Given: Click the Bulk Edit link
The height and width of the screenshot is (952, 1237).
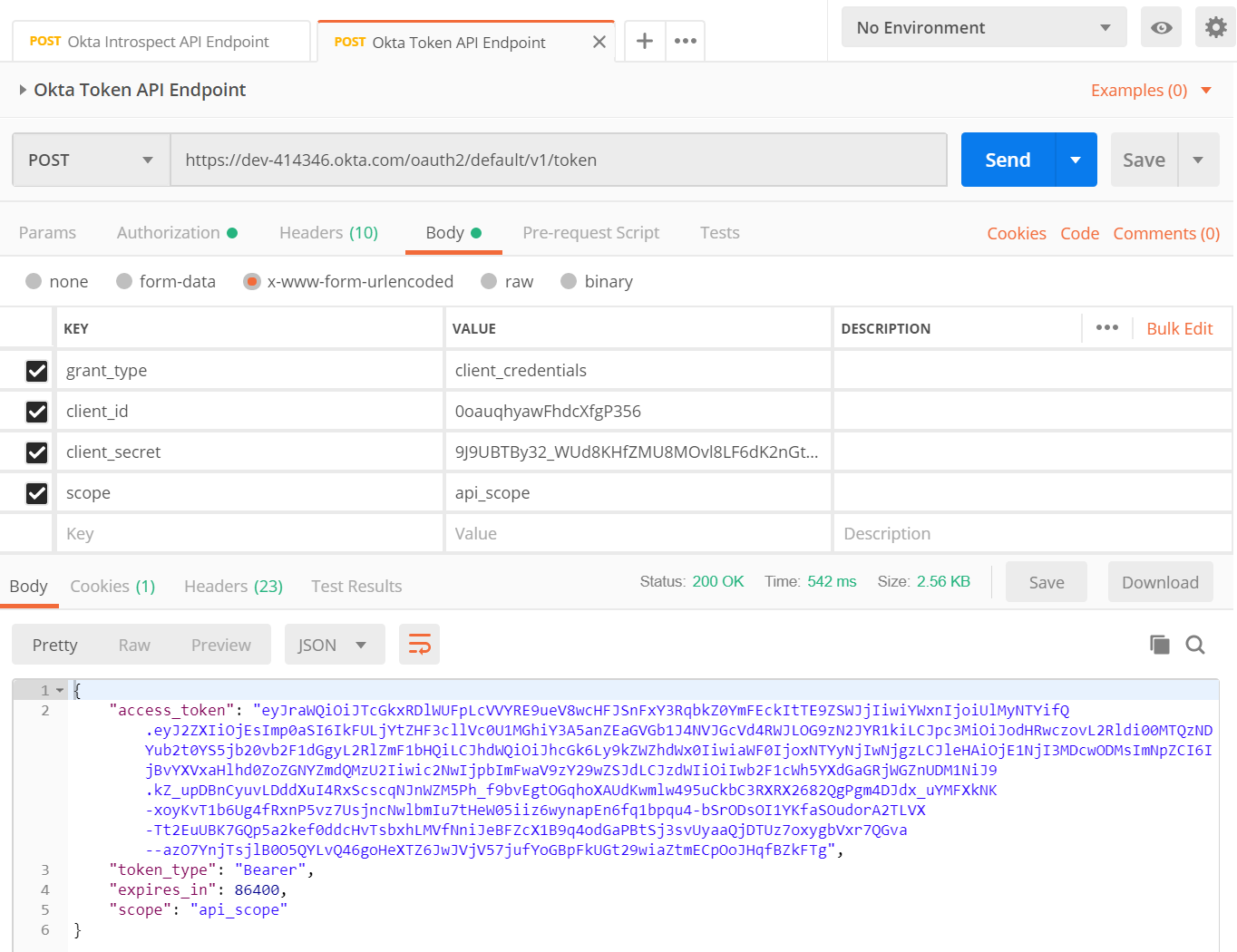Looking at the screenshot, I should 1179,329.
